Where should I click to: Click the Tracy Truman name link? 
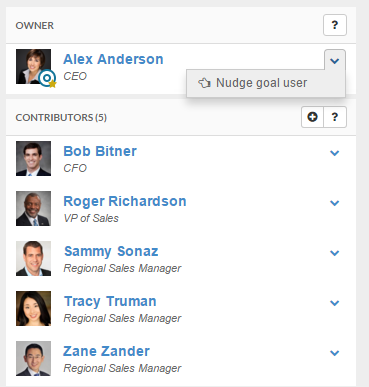[x=110, y=302]
